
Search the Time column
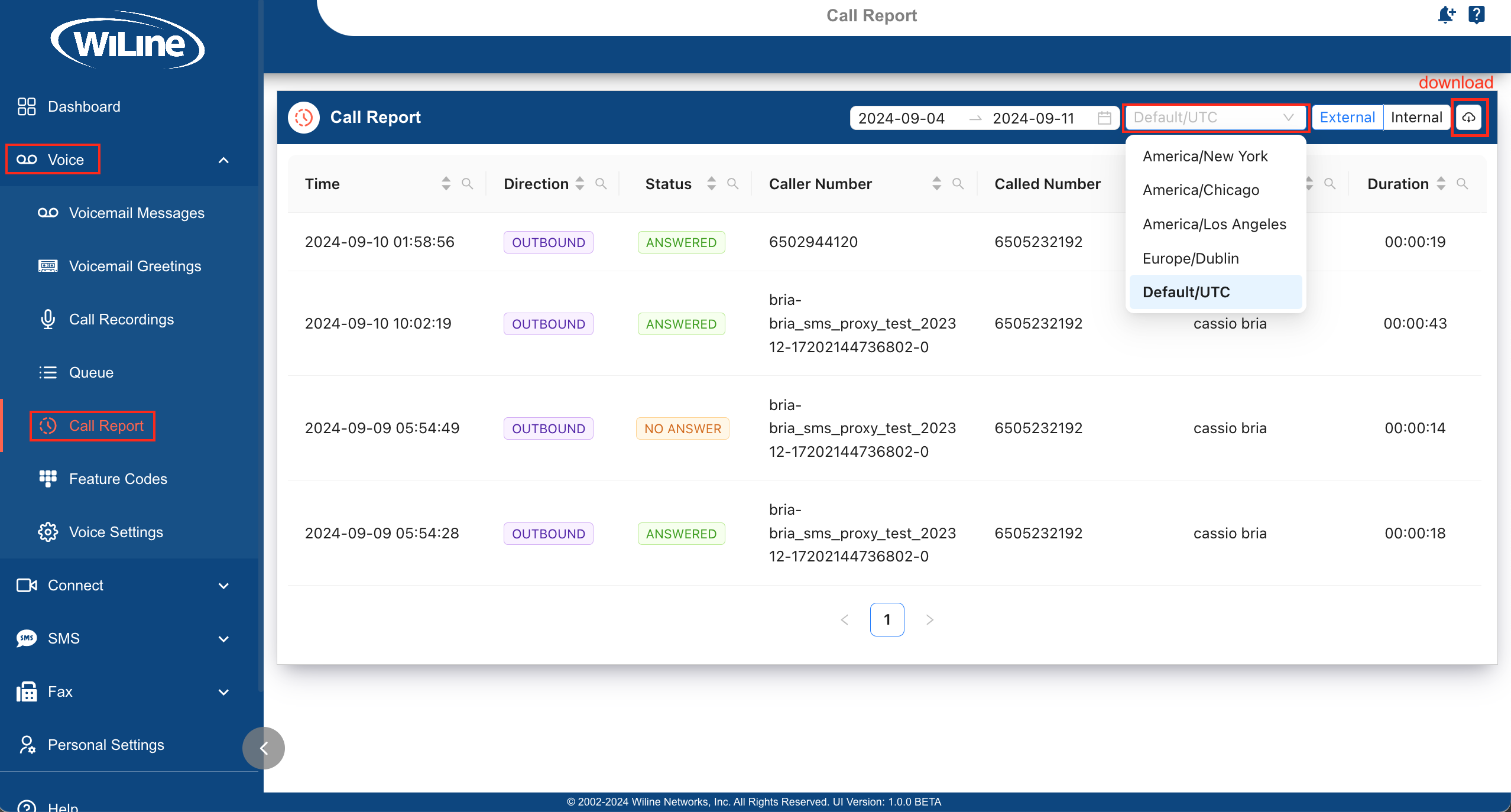467,184
